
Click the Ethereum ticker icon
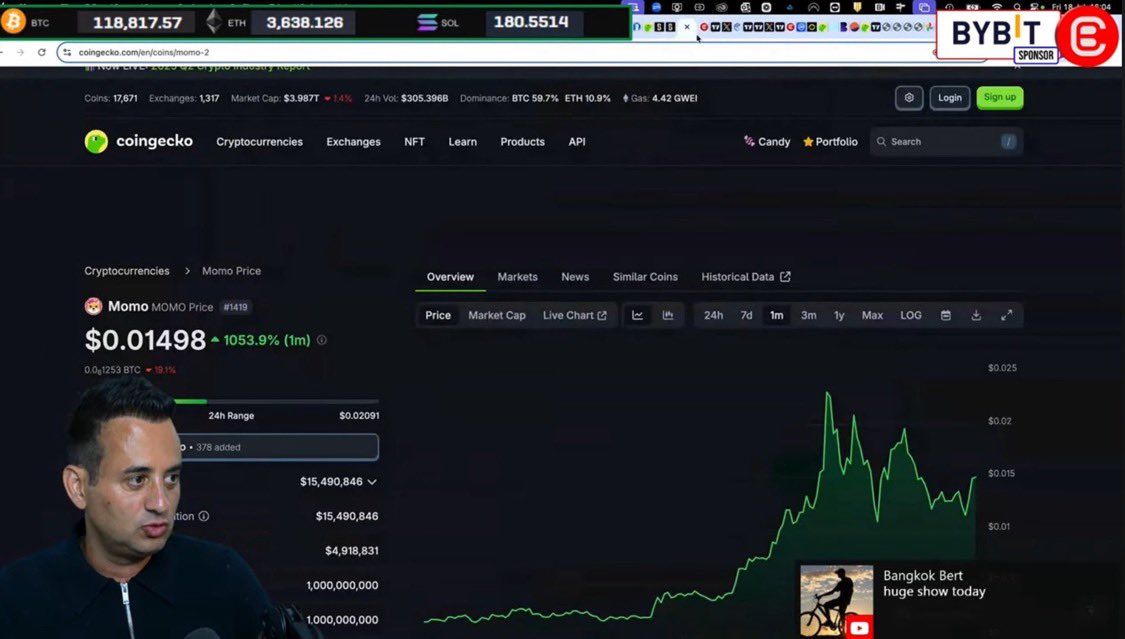tap(214, 22)
